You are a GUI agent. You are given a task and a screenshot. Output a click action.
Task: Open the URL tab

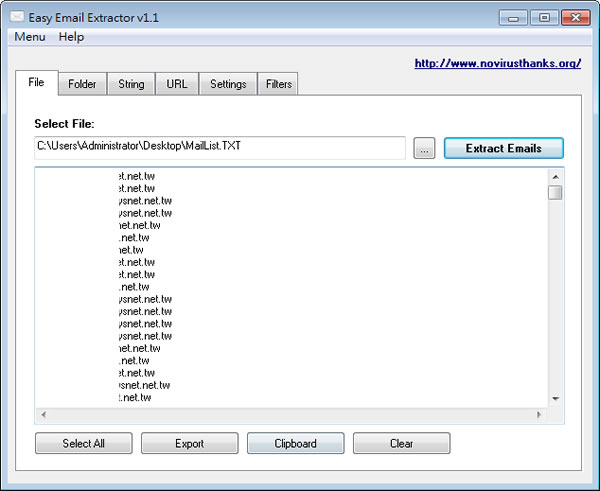click(177, 84)
